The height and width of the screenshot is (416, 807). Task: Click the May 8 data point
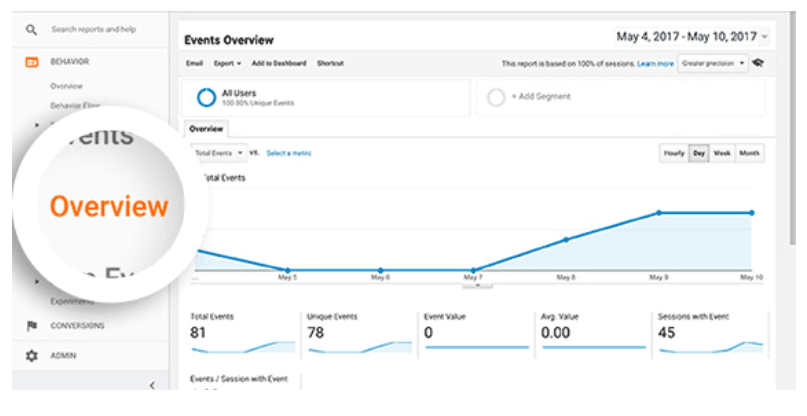pos(566,239)
